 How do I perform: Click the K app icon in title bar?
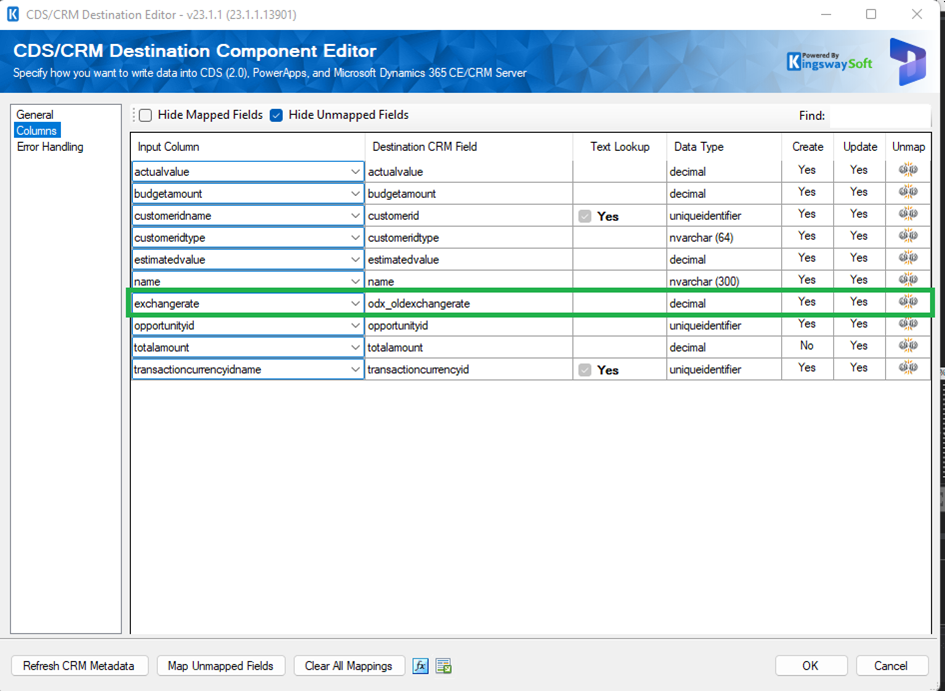13,14
